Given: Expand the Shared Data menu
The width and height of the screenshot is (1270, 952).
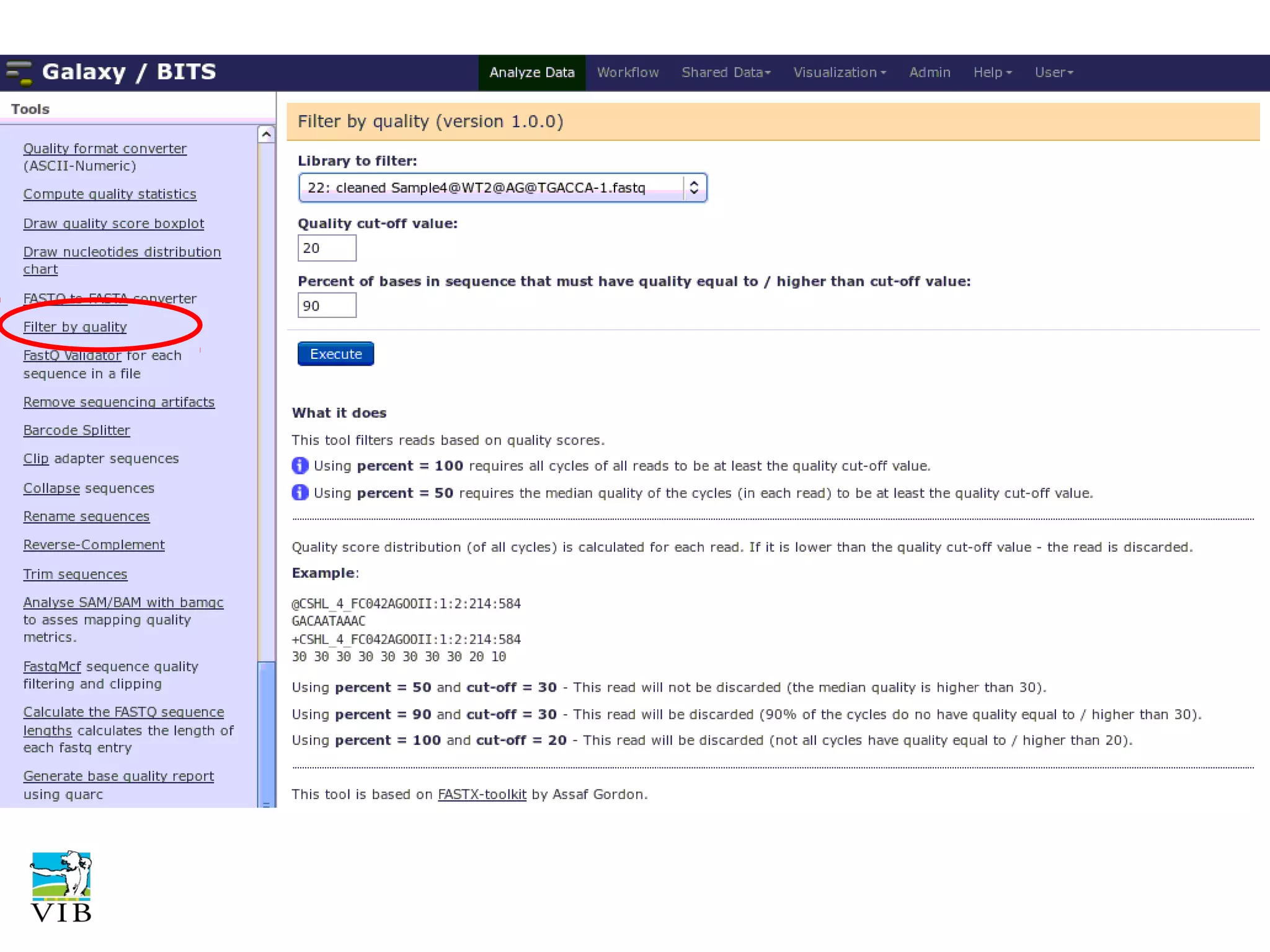Looking at the screenshot, I should [x=726, y=73].
